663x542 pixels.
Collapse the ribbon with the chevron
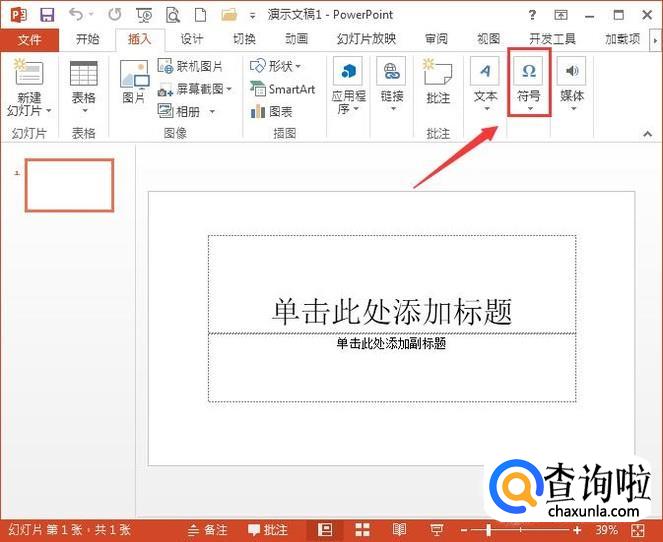[647, 134]
